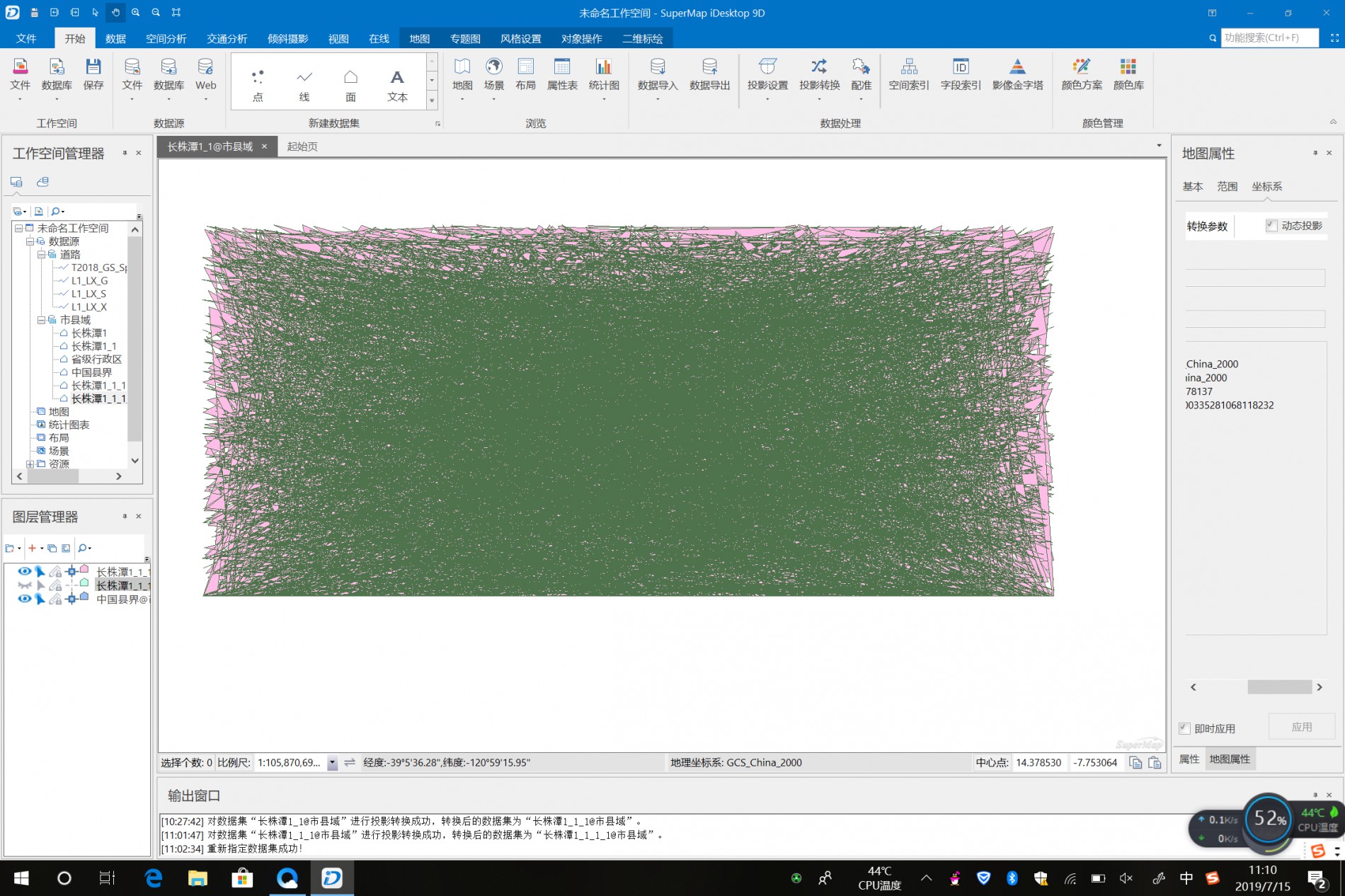Switch to the 范围 tab in map properties

pos(1227,186)
